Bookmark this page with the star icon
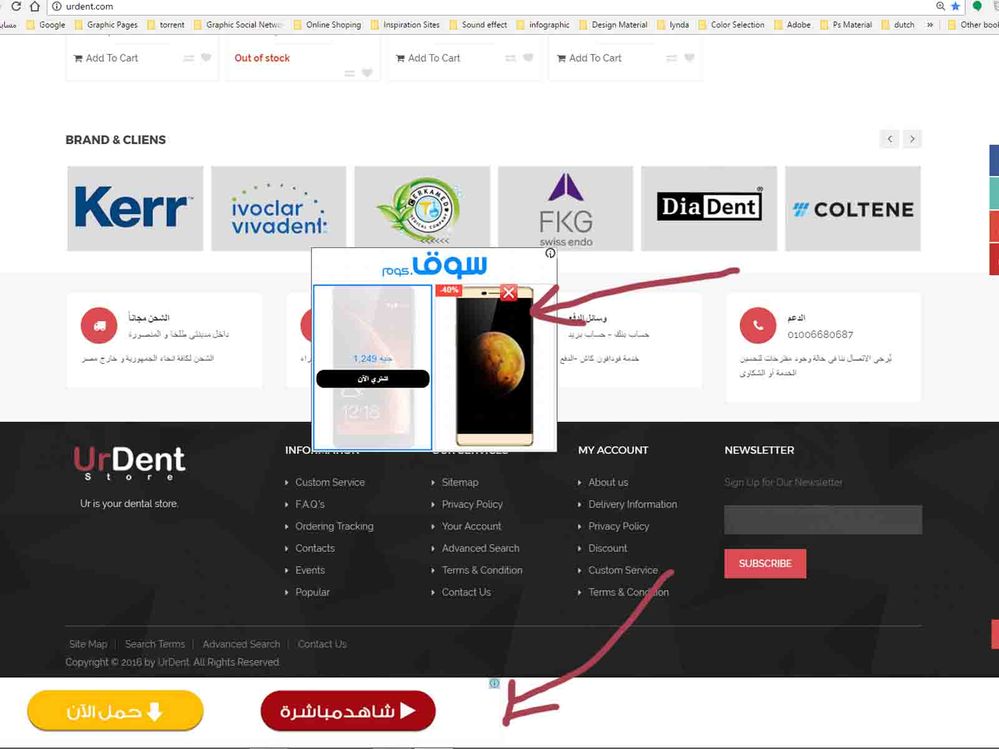 pos(956,6)
